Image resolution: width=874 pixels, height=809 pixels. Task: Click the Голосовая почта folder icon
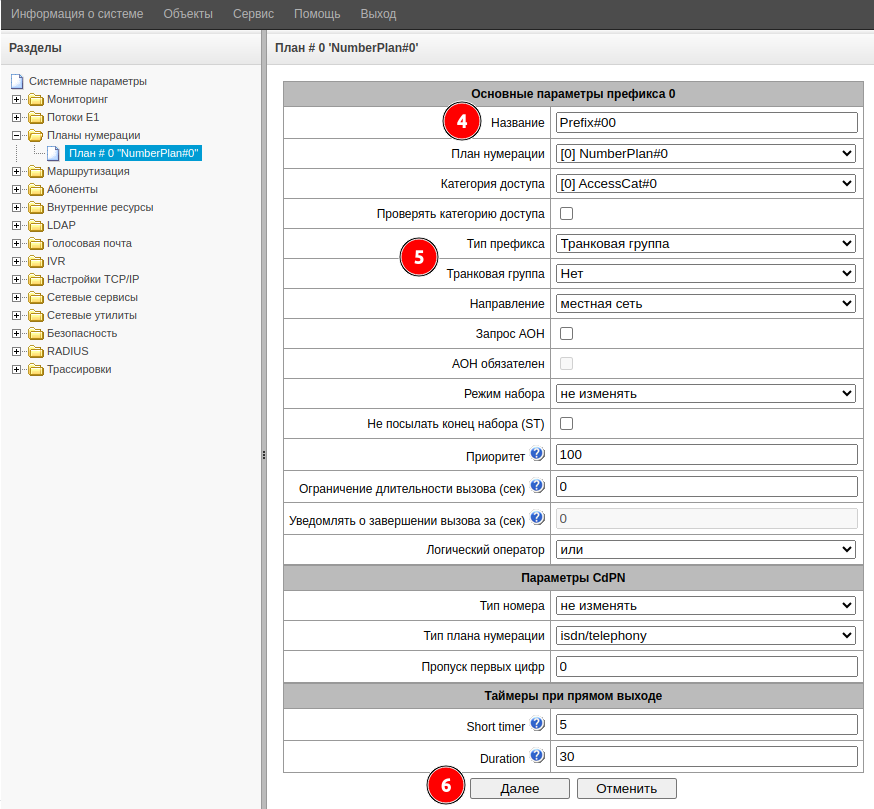[x=36, y=244]
